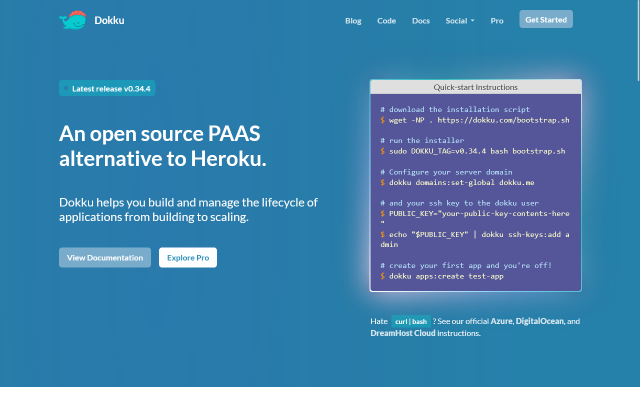Expand the Social dropdown menu
The height and width of the screenshot is (400, 640).
(460, 21)
